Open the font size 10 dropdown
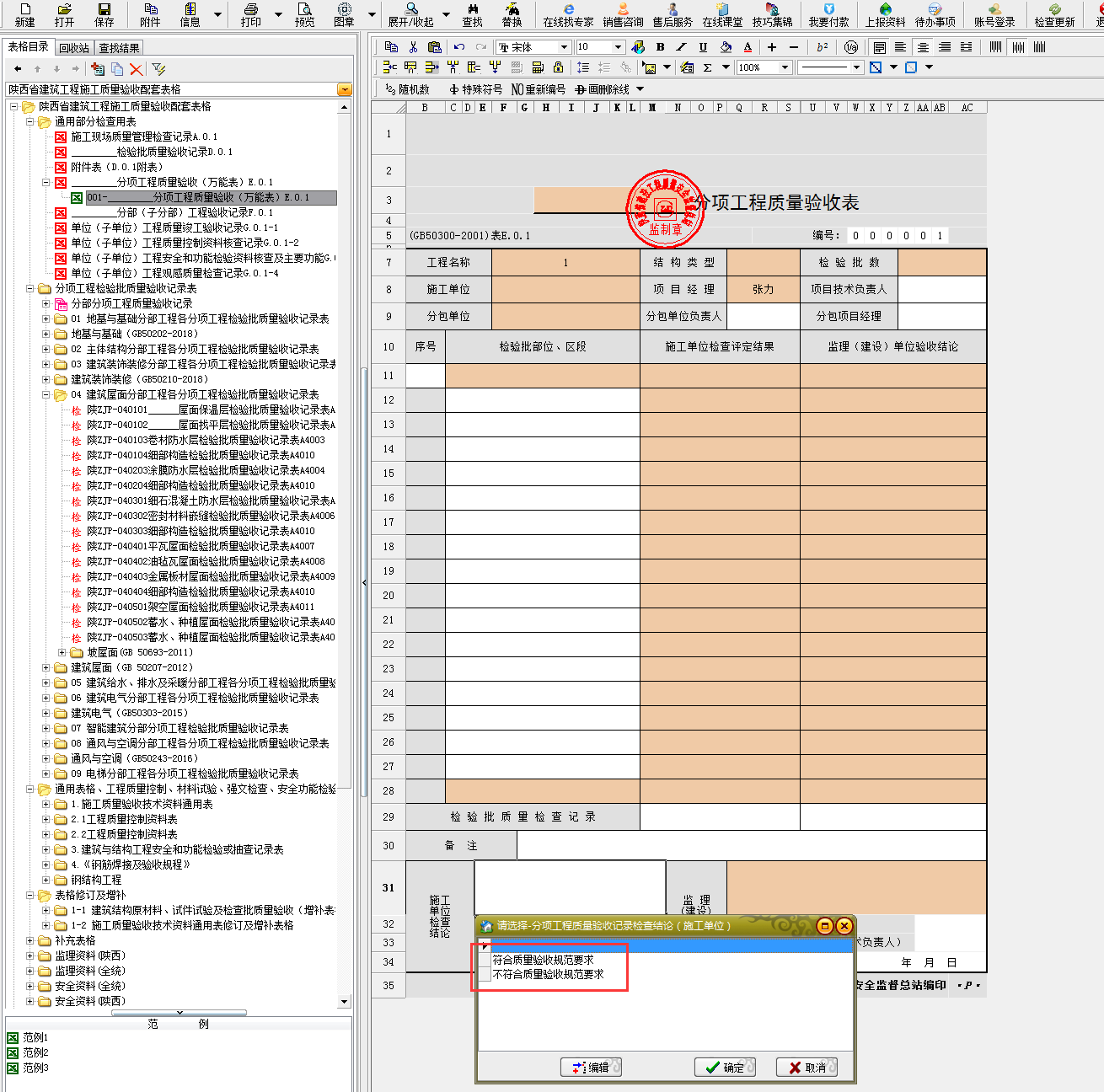 (618, 47)
